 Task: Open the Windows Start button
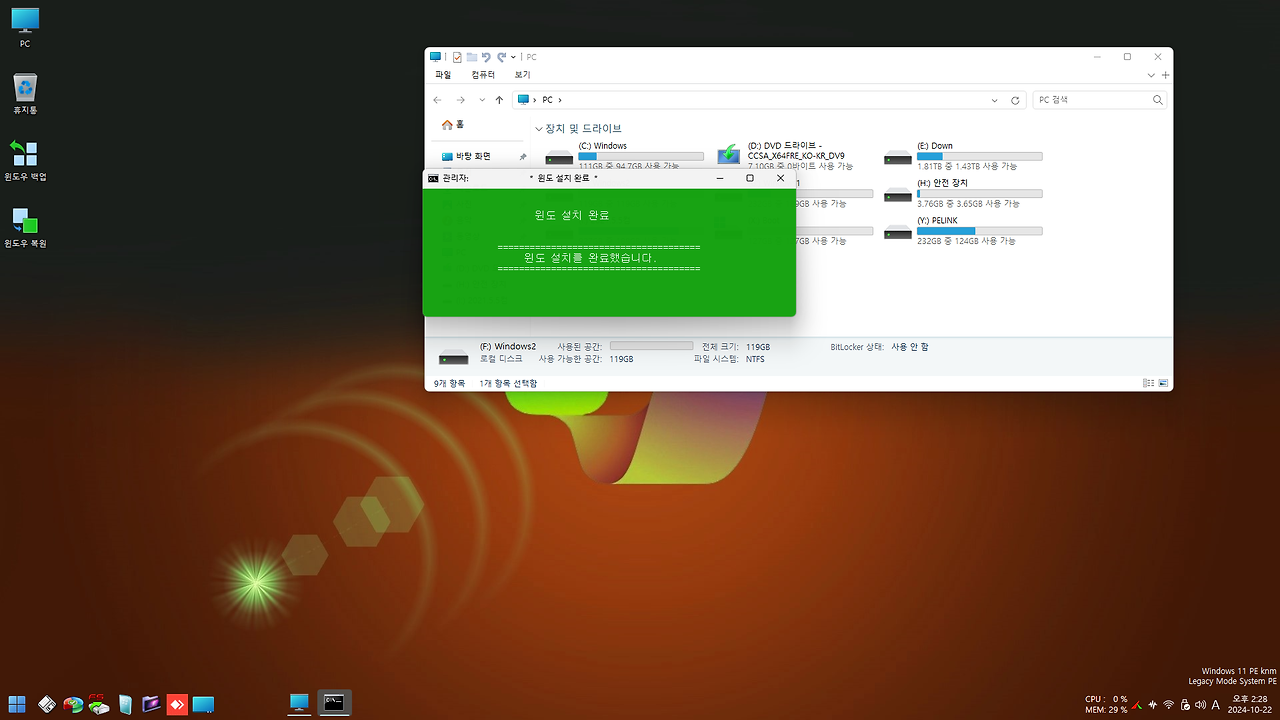pyautogui.click(x=17, y=704)
